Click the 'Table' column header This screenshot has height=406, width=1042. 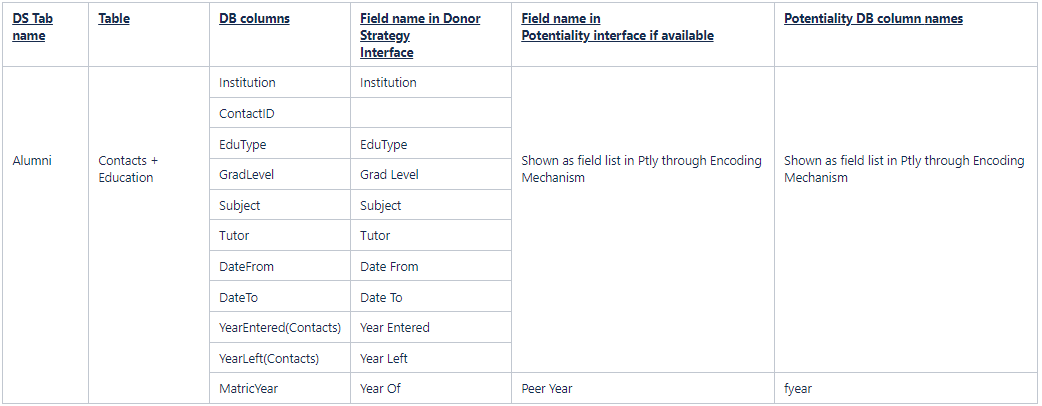click(x=114, y=19)
